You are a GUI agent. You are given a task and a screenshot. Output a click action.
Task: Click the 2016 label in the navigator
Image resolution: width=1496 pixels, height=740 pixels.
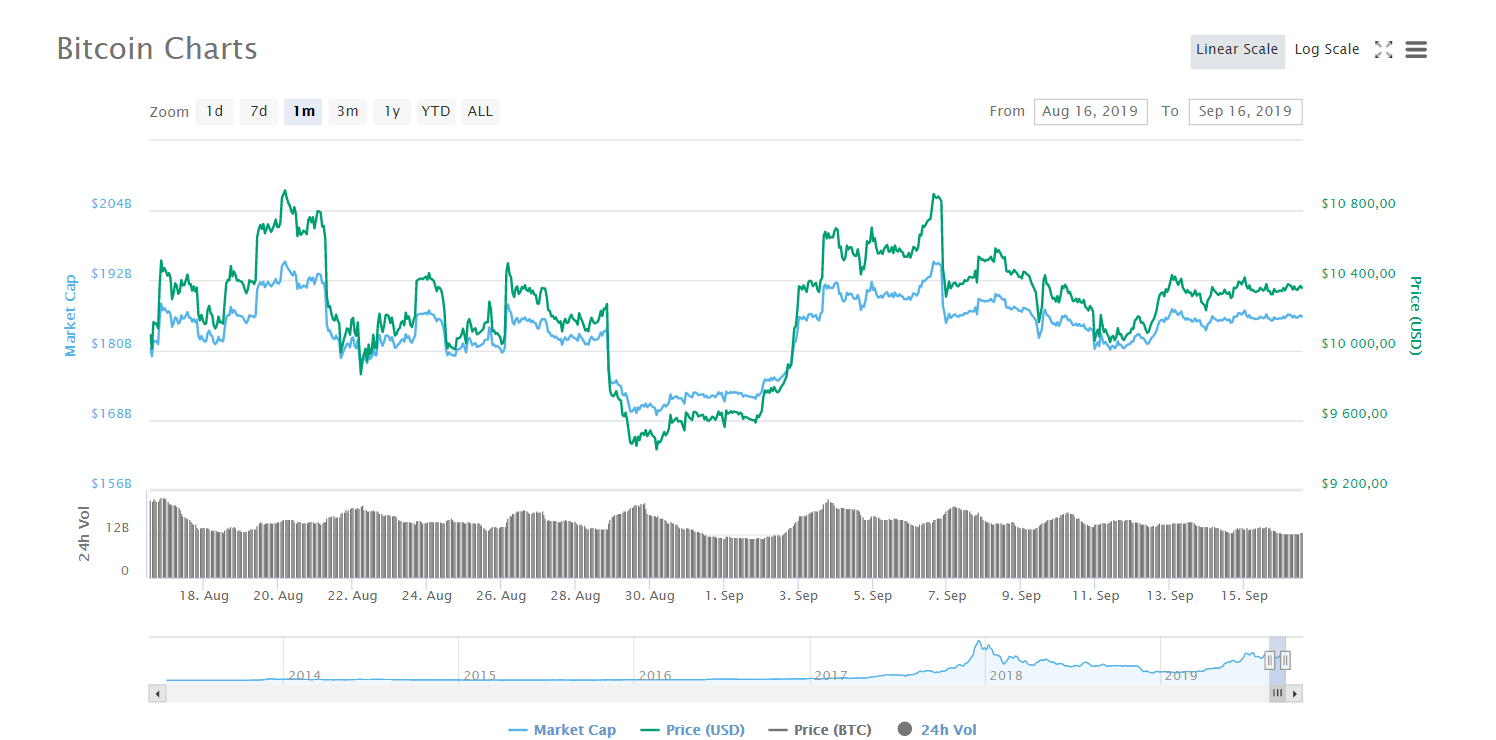(655, 676)
